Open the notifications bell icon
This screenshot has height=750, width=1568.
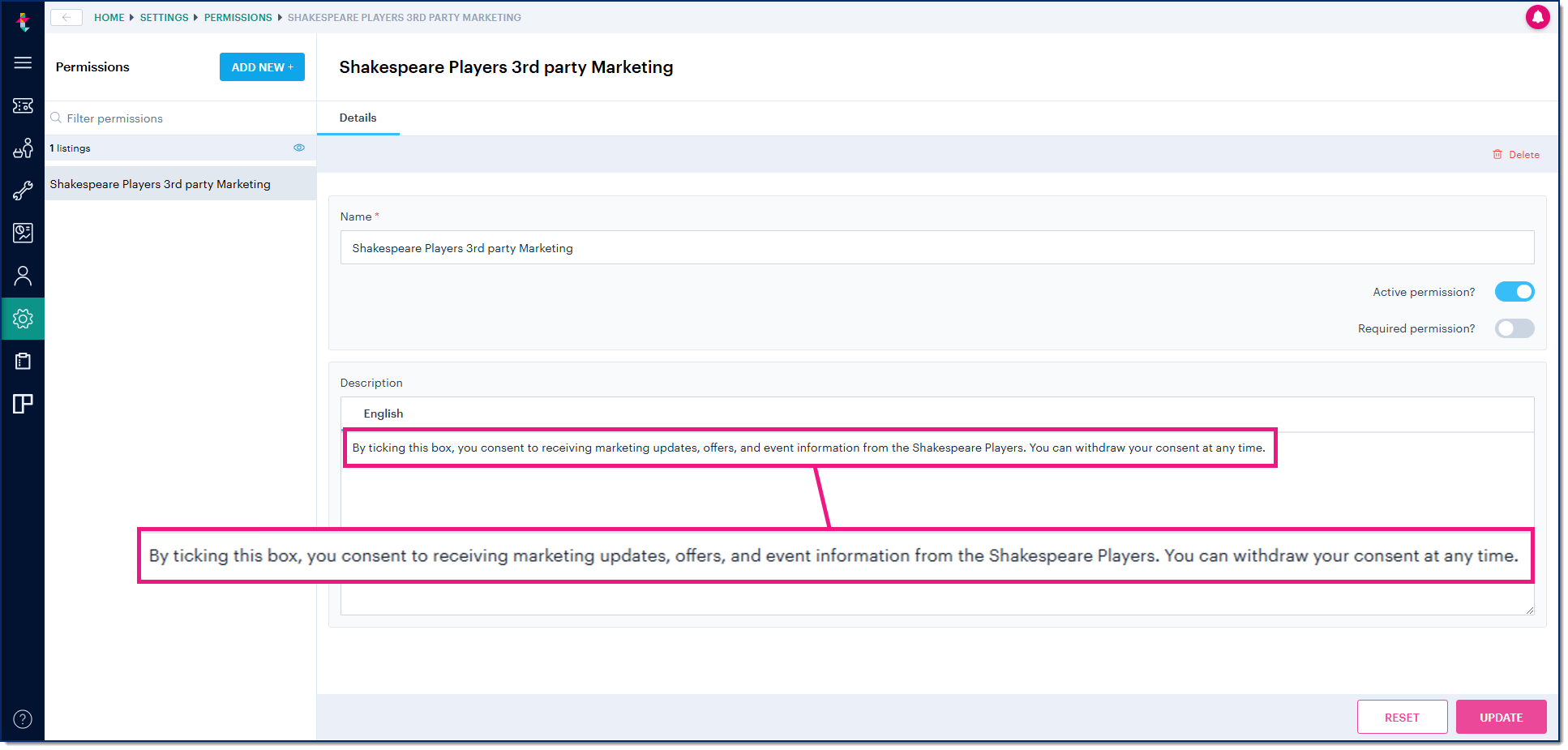[1537, 17]
